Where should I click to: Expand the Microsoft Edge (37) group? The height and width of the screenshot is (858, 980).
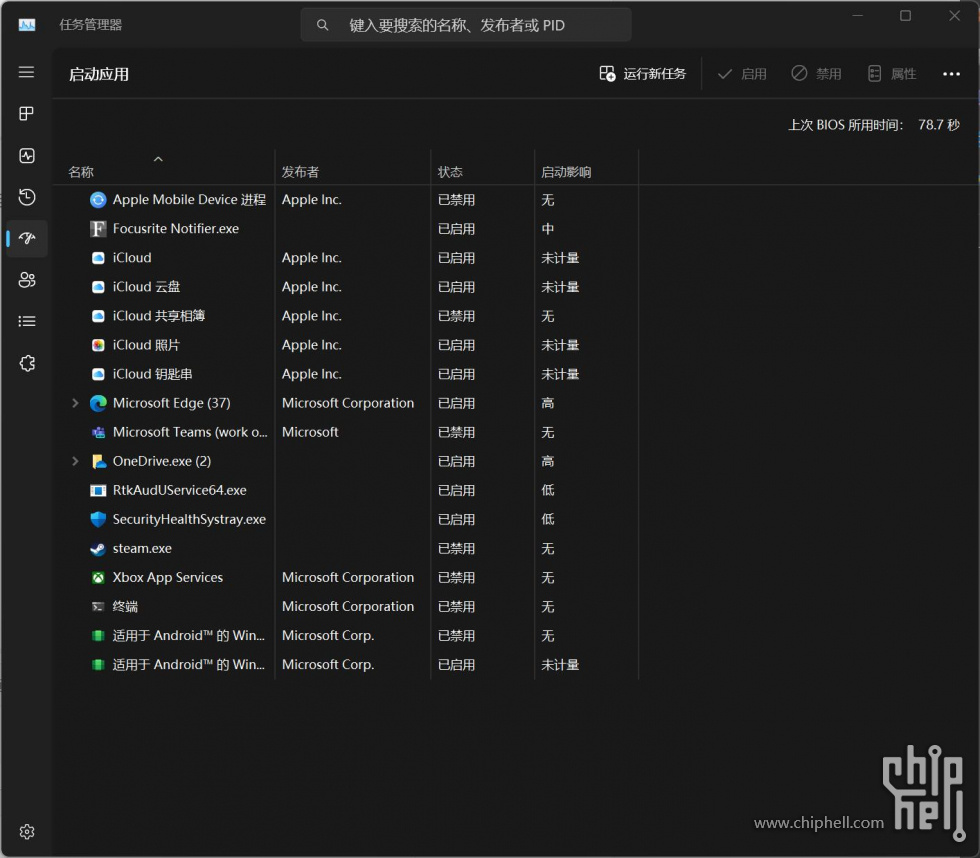(x=75, y=403)
